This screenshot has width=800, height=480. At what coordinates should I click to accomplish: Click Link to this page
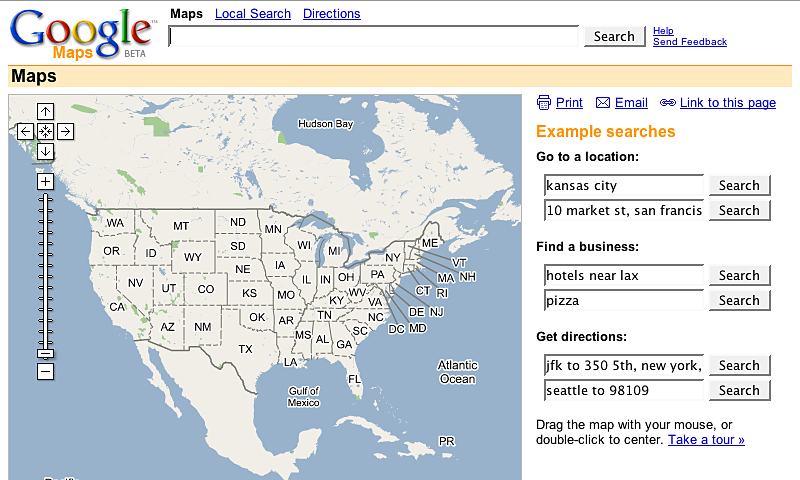pyautogui.click(x=728, y=103)
